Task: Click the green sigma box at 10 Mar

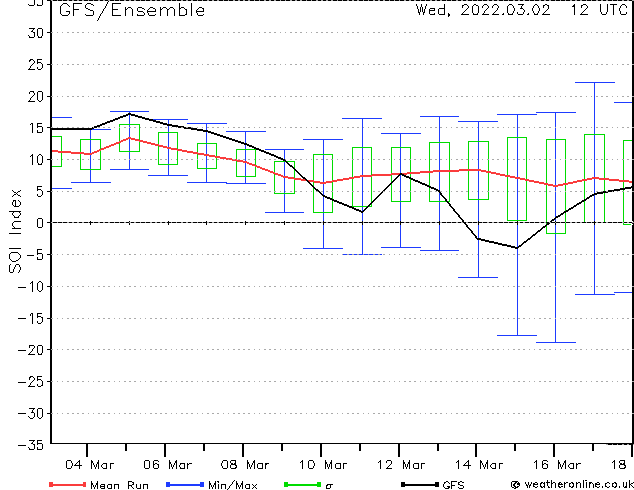Action: (323, 183)
